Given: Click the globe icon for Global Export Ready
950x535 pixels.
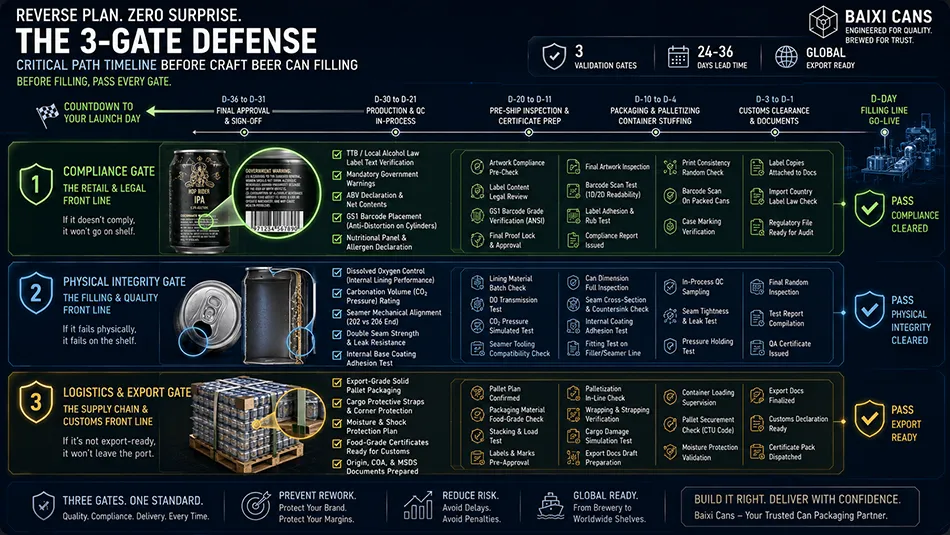Looking at the screenshot, I should point(786,57).
